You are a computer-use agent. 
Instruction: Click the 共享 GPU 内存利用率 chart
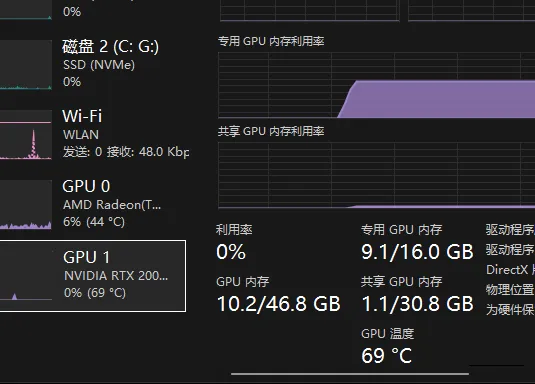point(376,175)
